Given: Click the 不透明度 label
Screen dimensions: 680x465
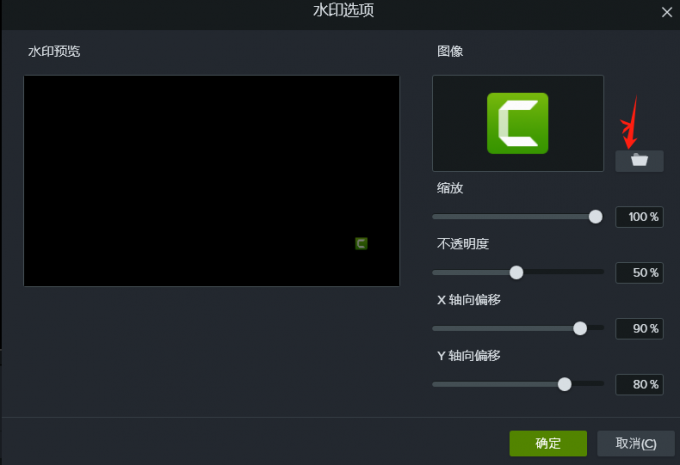Looking at the screenshot, I should [x=463, y=244].
